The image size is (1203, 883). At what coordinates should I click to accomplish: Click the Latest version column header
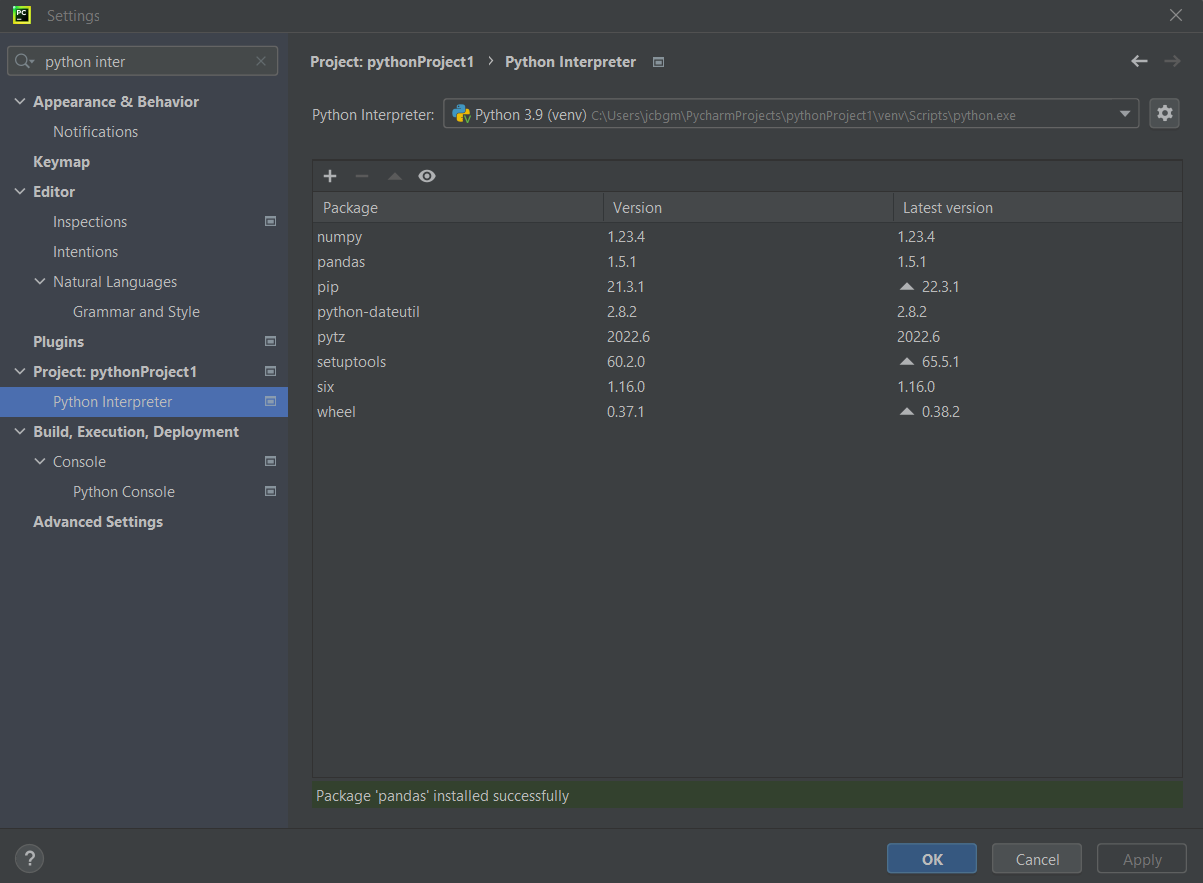point(1038,207)
